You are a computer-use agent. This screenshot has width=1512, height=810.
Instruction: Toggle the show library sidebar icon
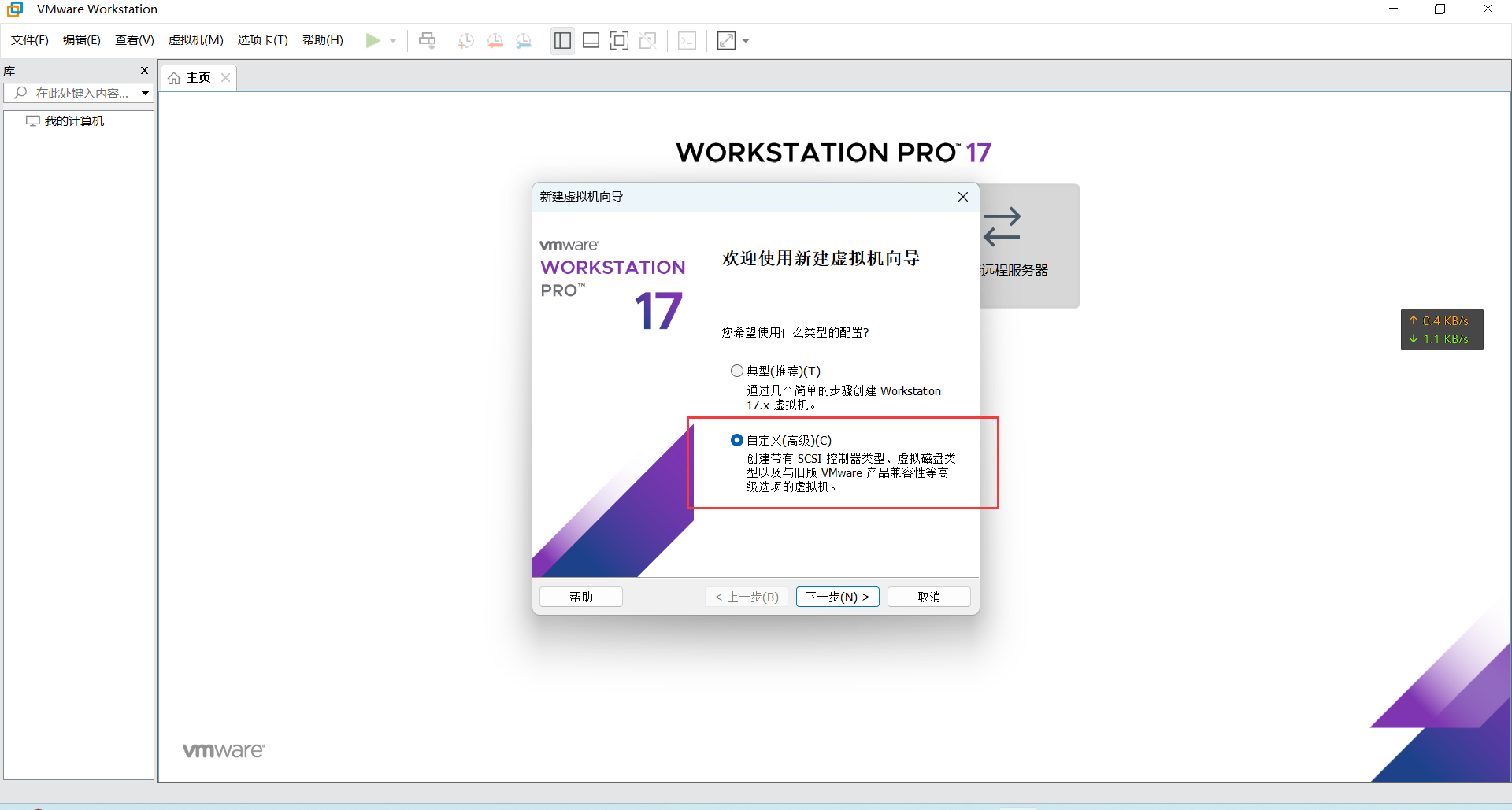pos(562,40)
